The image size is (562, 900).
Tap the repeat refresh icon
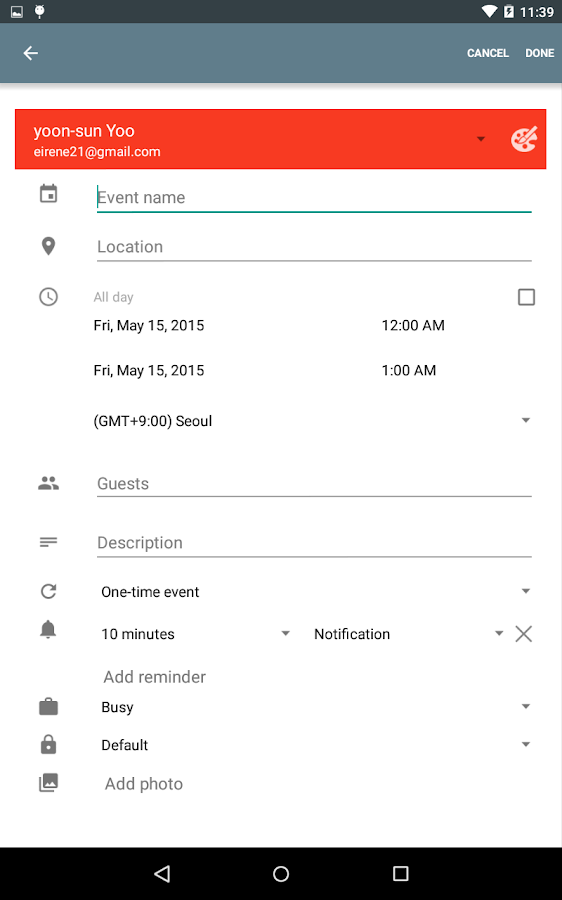[x=48, y=591]
